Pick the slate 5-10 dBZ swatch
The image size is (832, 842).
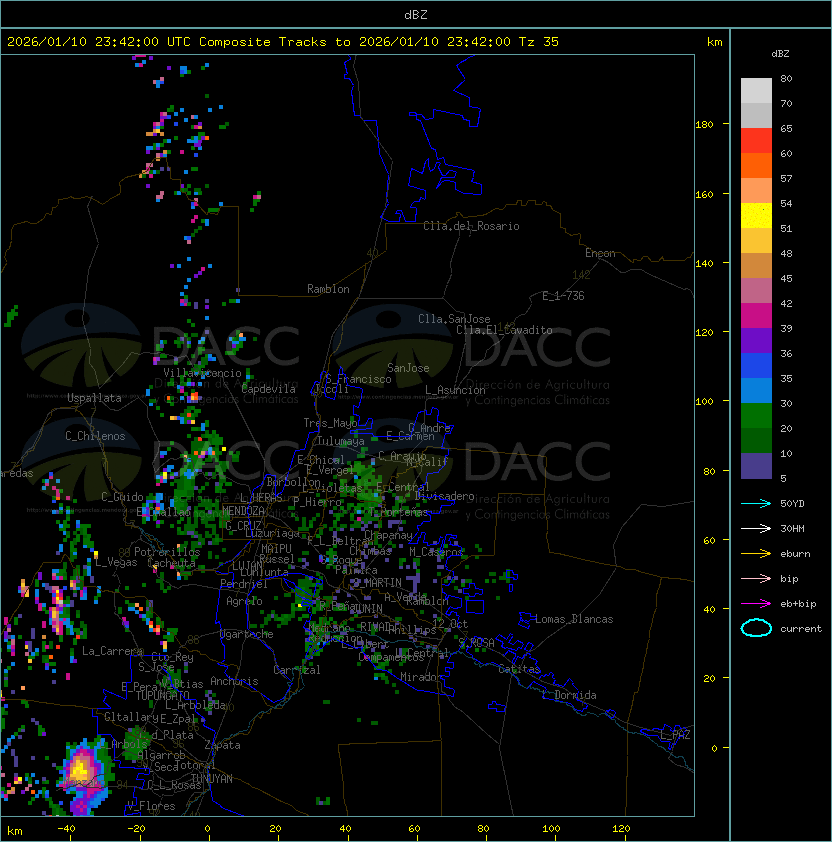pos(756,466)
